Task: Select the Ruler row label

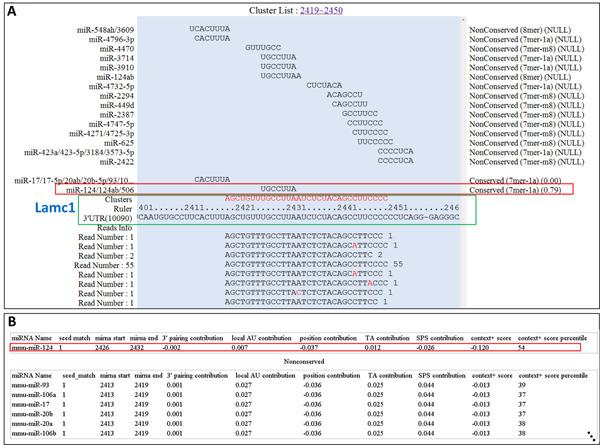Action: [x=122, y=209]
